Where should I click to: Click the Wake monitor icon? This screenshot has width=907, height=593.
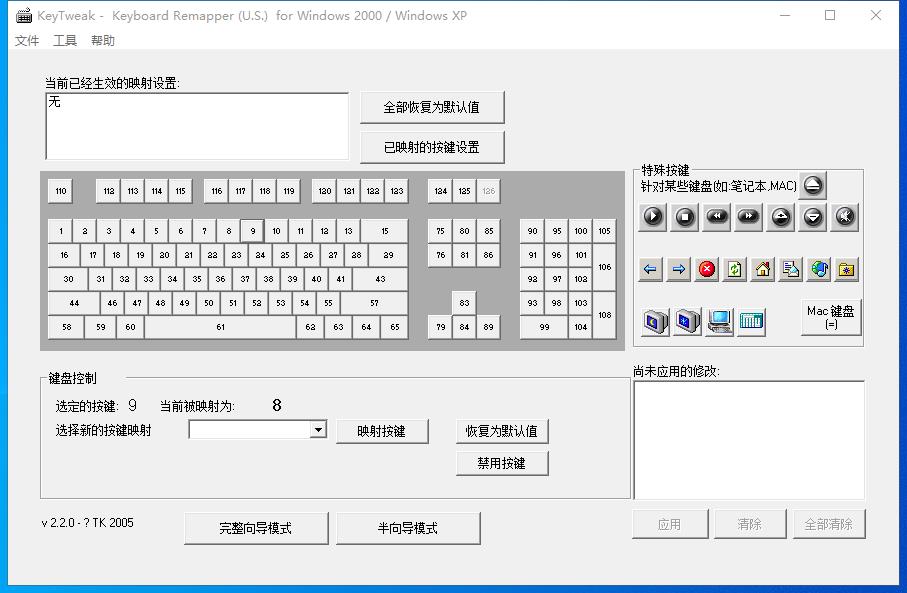(688, 321)
